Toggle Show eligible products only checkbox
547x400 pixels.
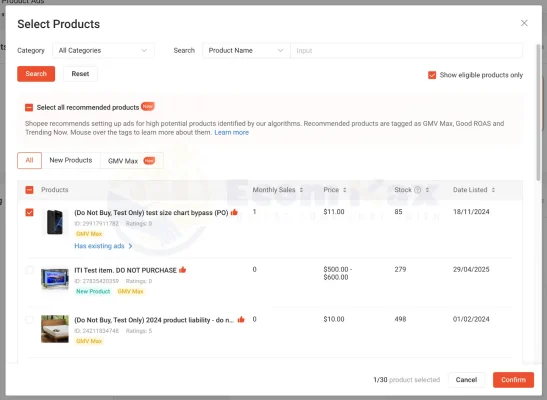pyautogui.click(x=432, y=75)
